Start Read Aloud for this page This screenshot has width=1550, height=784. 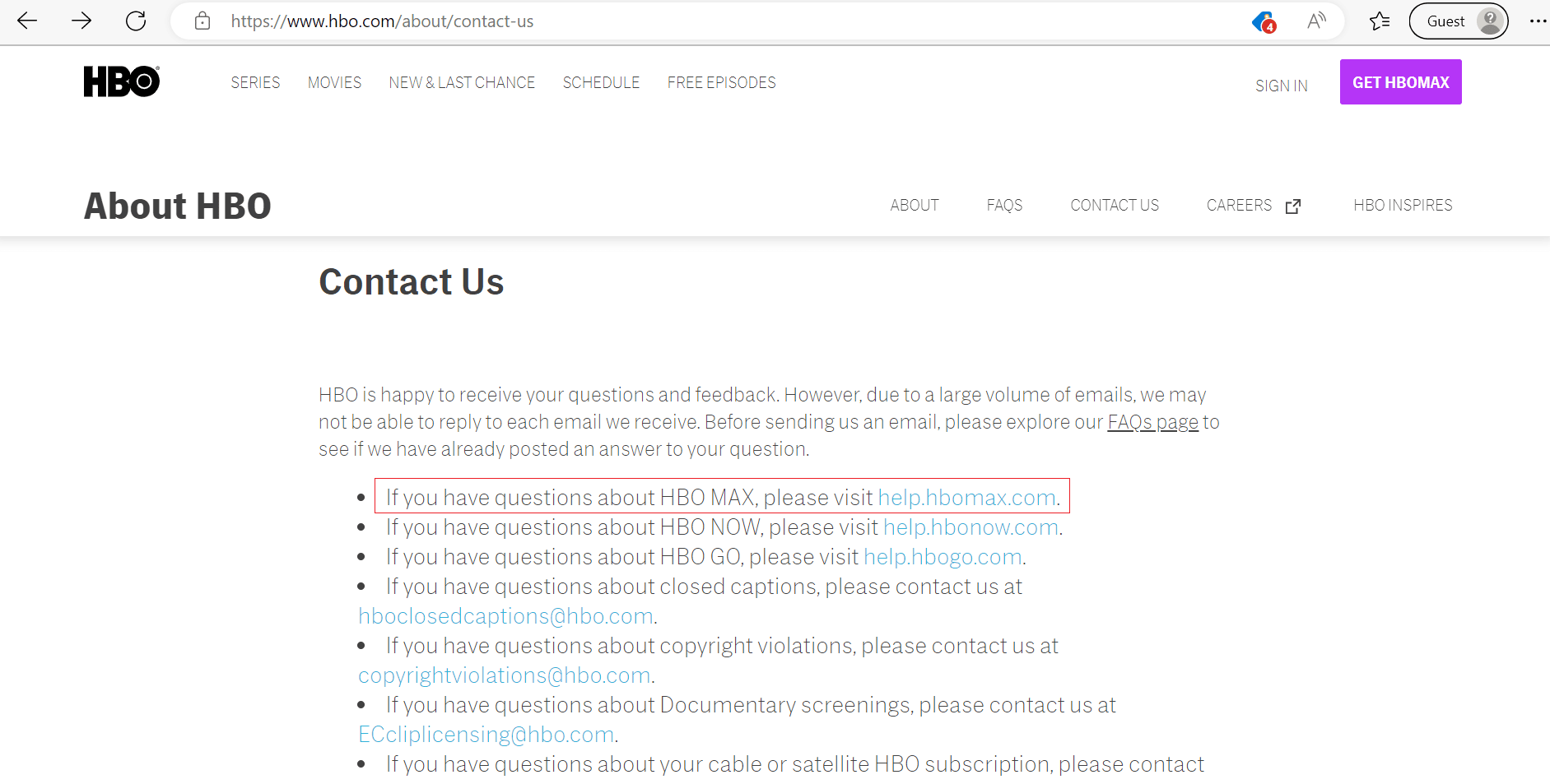[1315, 21]
